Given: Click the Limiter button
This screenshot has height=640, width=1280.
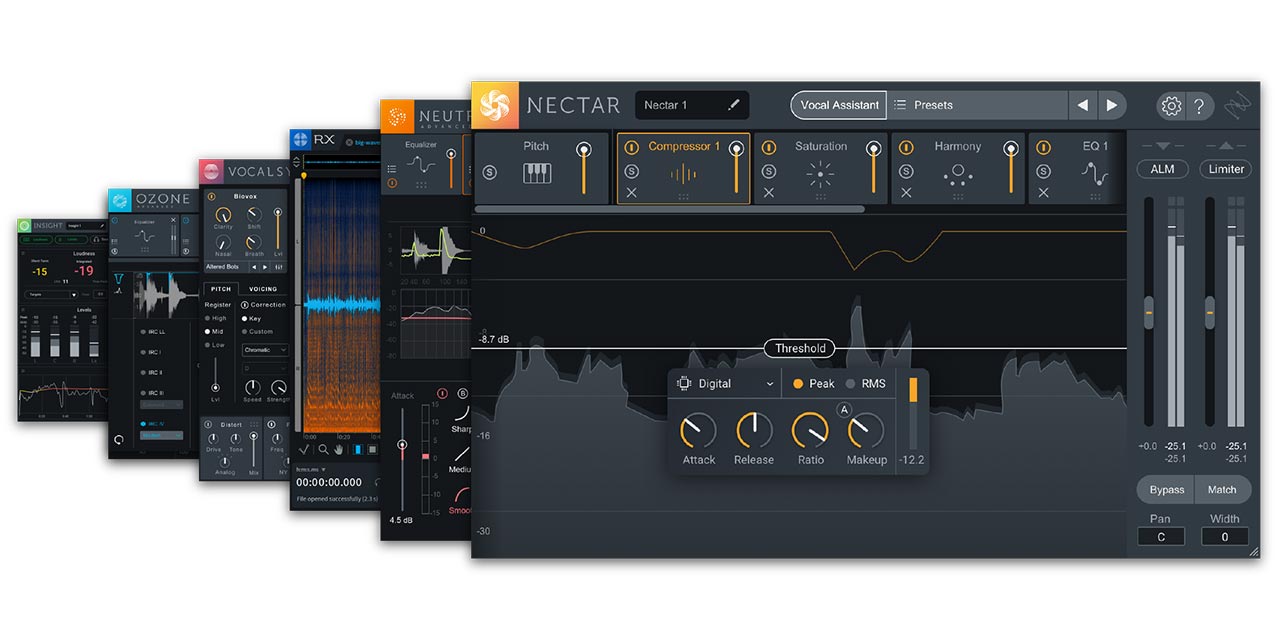Looking at the screenshot, I should [1226, 169].
